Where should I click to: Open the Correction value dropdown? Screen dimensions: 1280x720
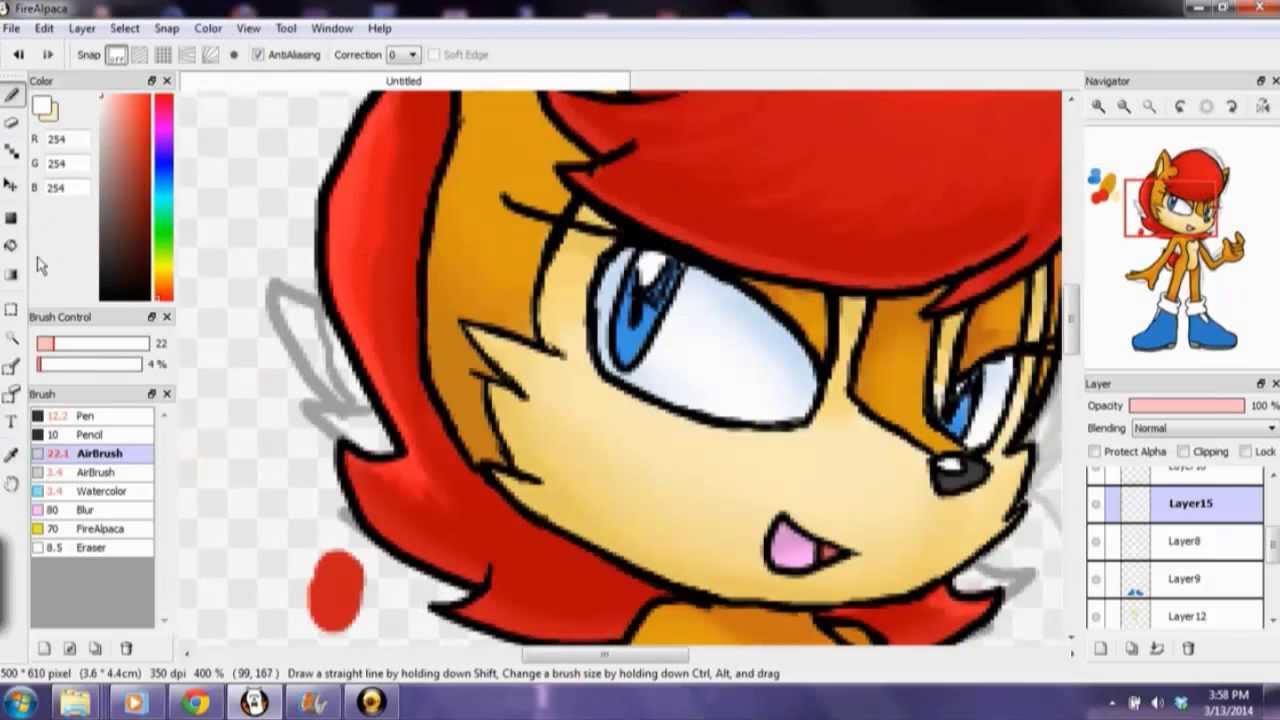pos(403,55)
